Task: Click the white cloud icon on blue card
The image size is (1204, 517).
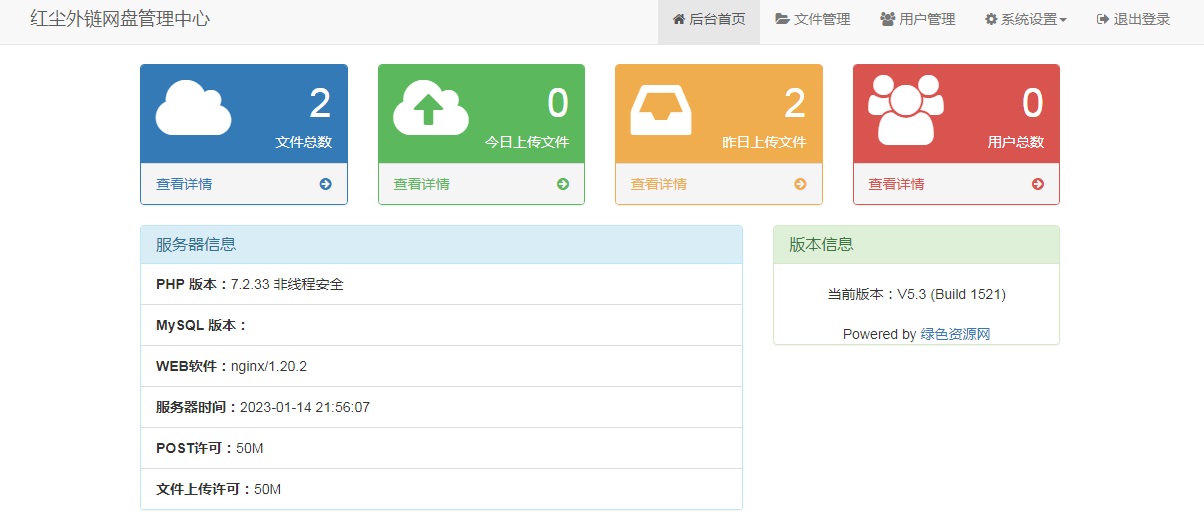Action: point(193,108)
